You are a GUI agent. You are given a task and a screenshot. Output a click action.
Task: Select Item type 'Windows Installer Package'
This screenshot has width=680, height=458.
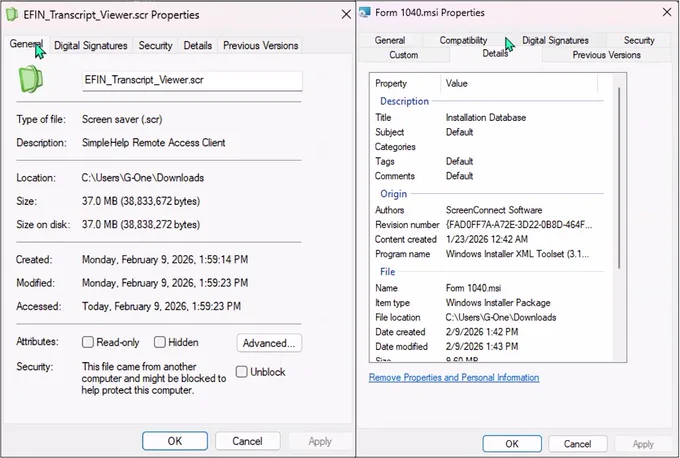coord(498,303)
